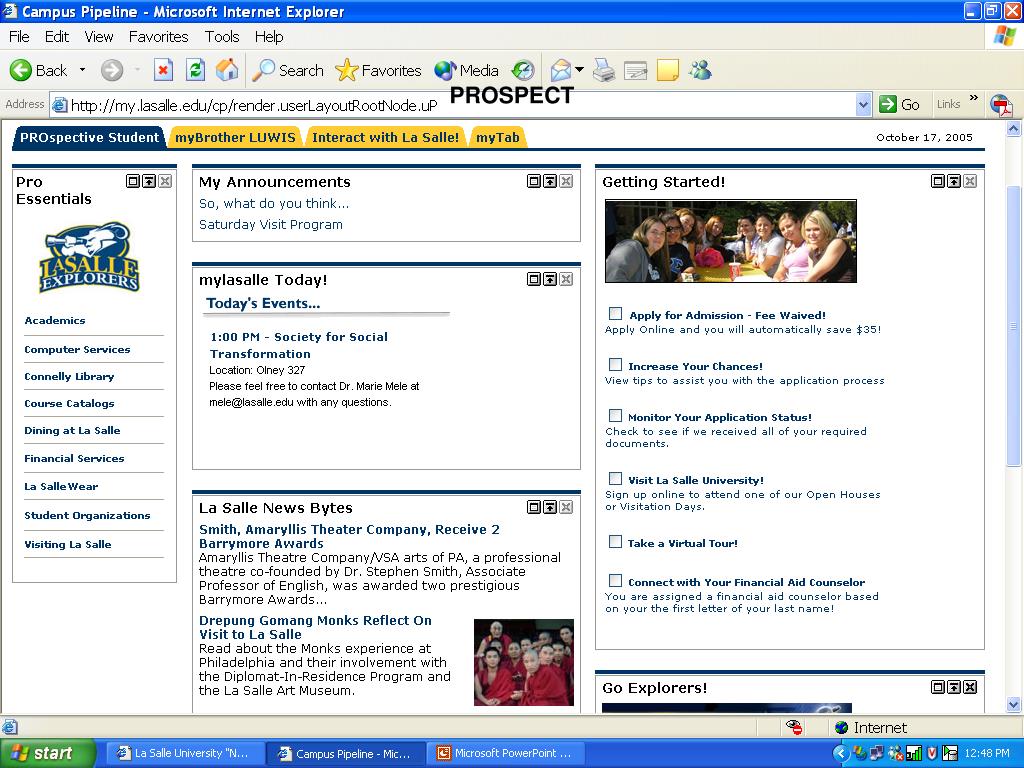Switch to the myBrother LUWIS tab
The height and width of the screenshot is (768, 1024).
(235, 137)
